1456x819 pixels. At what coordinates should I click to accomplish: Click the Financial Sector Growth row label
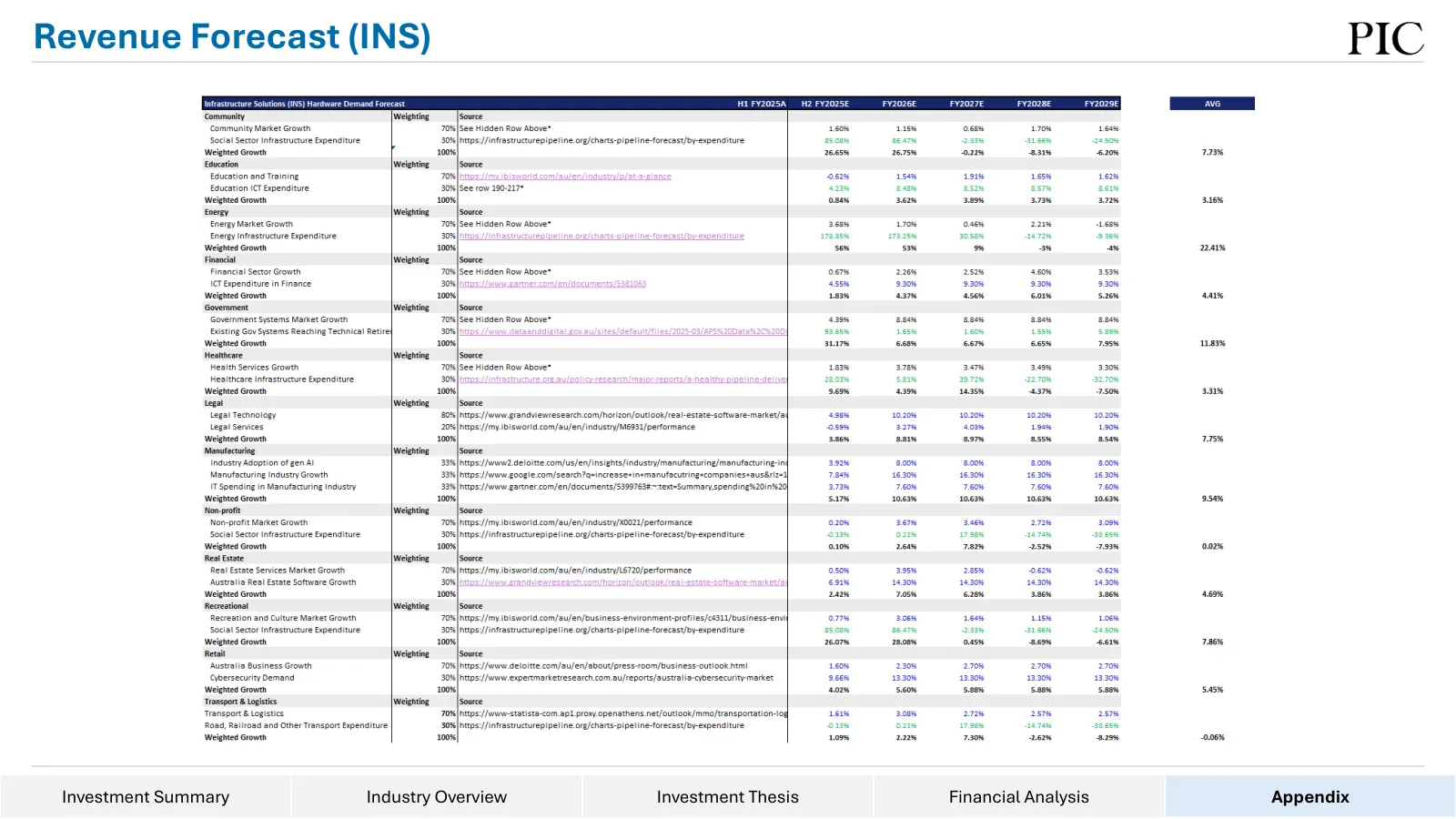coord(256,272)
